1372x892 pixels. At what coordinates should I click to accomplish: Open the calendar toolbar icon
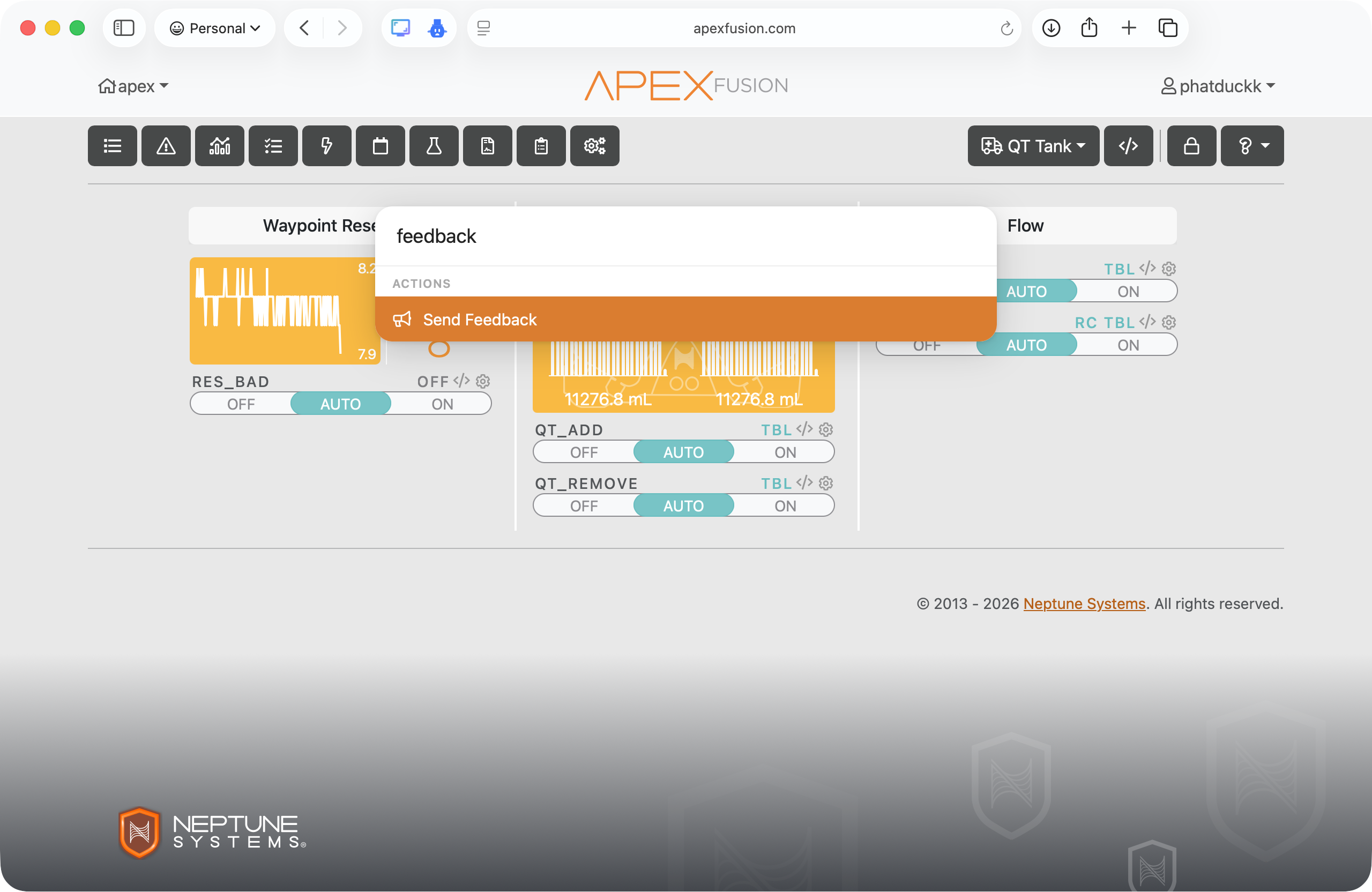click(381, 146)
